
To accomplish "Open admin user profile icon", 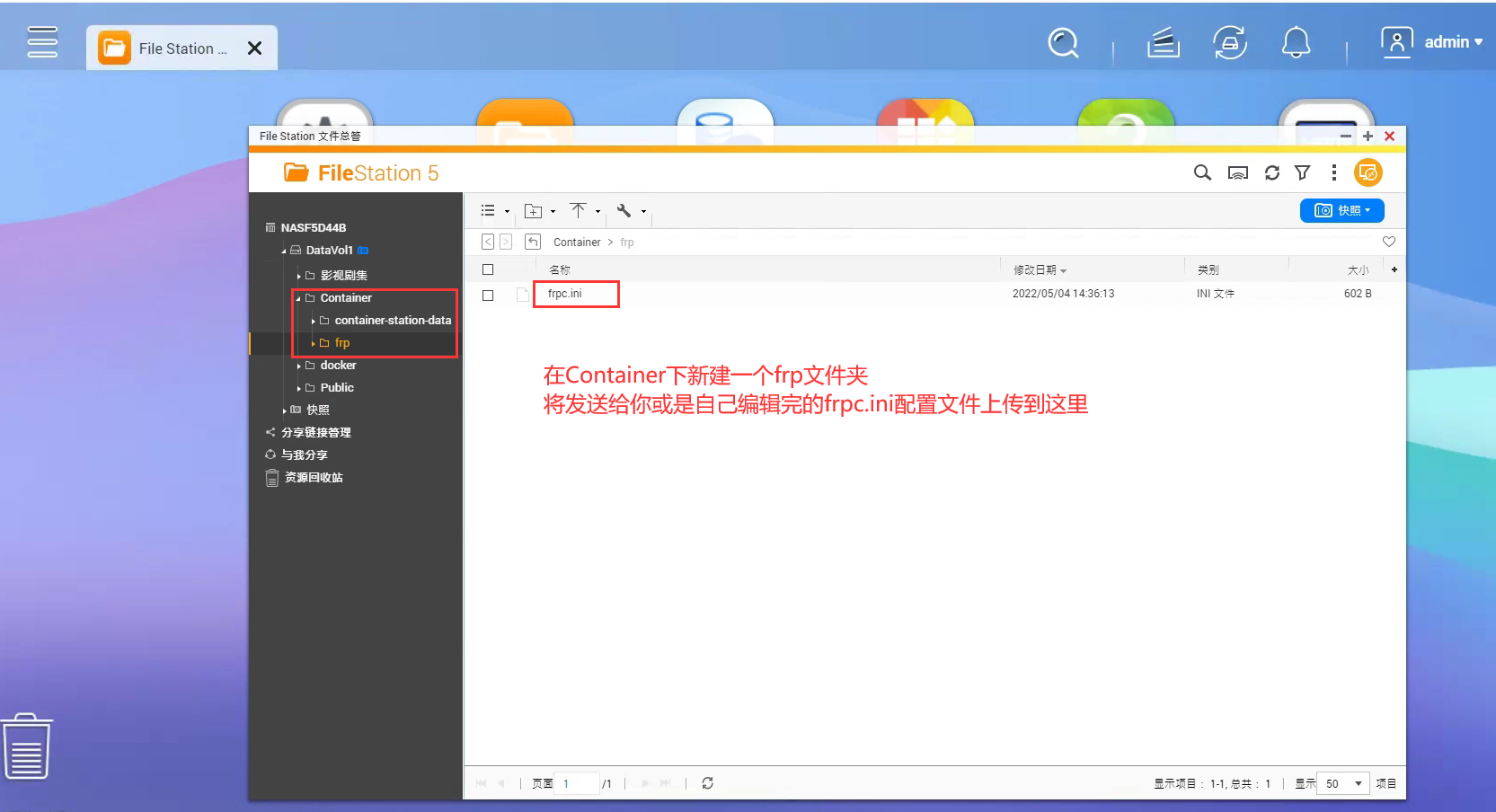I will point(1397,42).
